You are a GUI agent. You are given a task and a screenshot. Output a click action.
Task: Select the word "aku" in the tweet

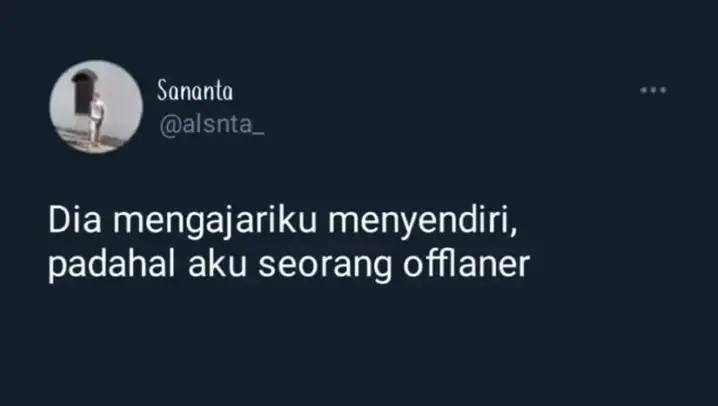(218, 264)
